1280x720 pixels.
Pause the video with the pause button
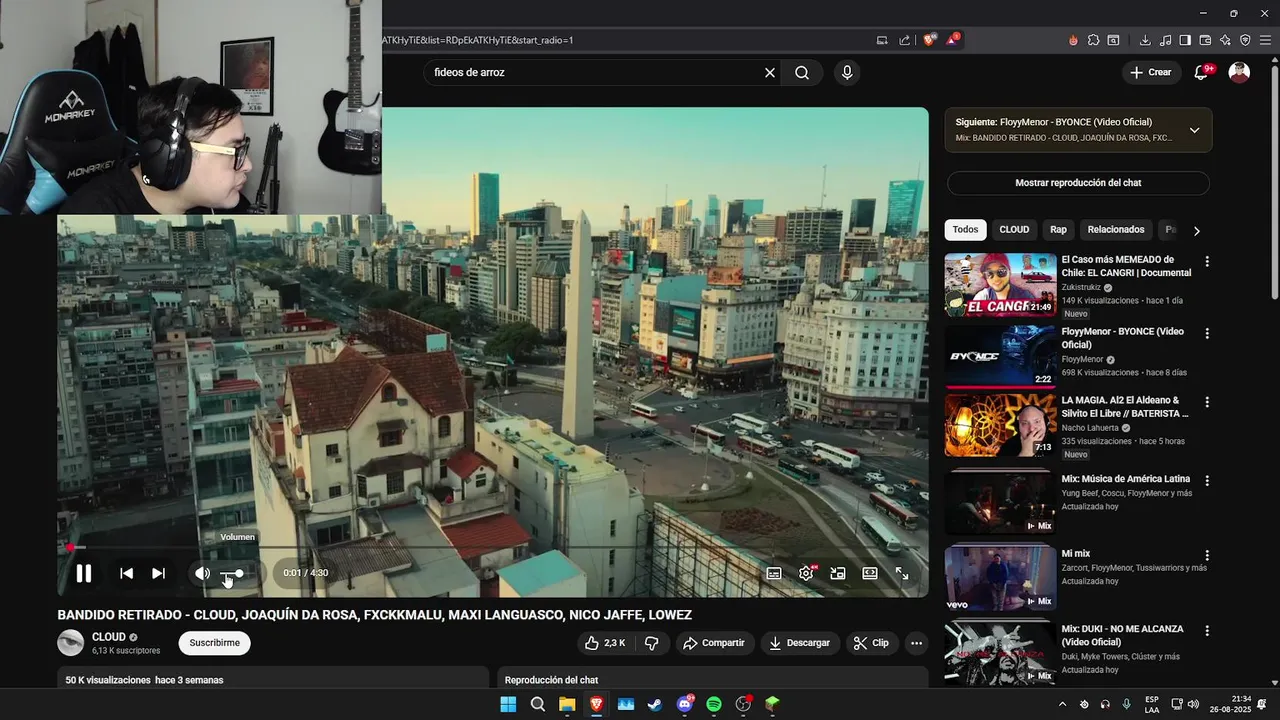coord(84,573)
